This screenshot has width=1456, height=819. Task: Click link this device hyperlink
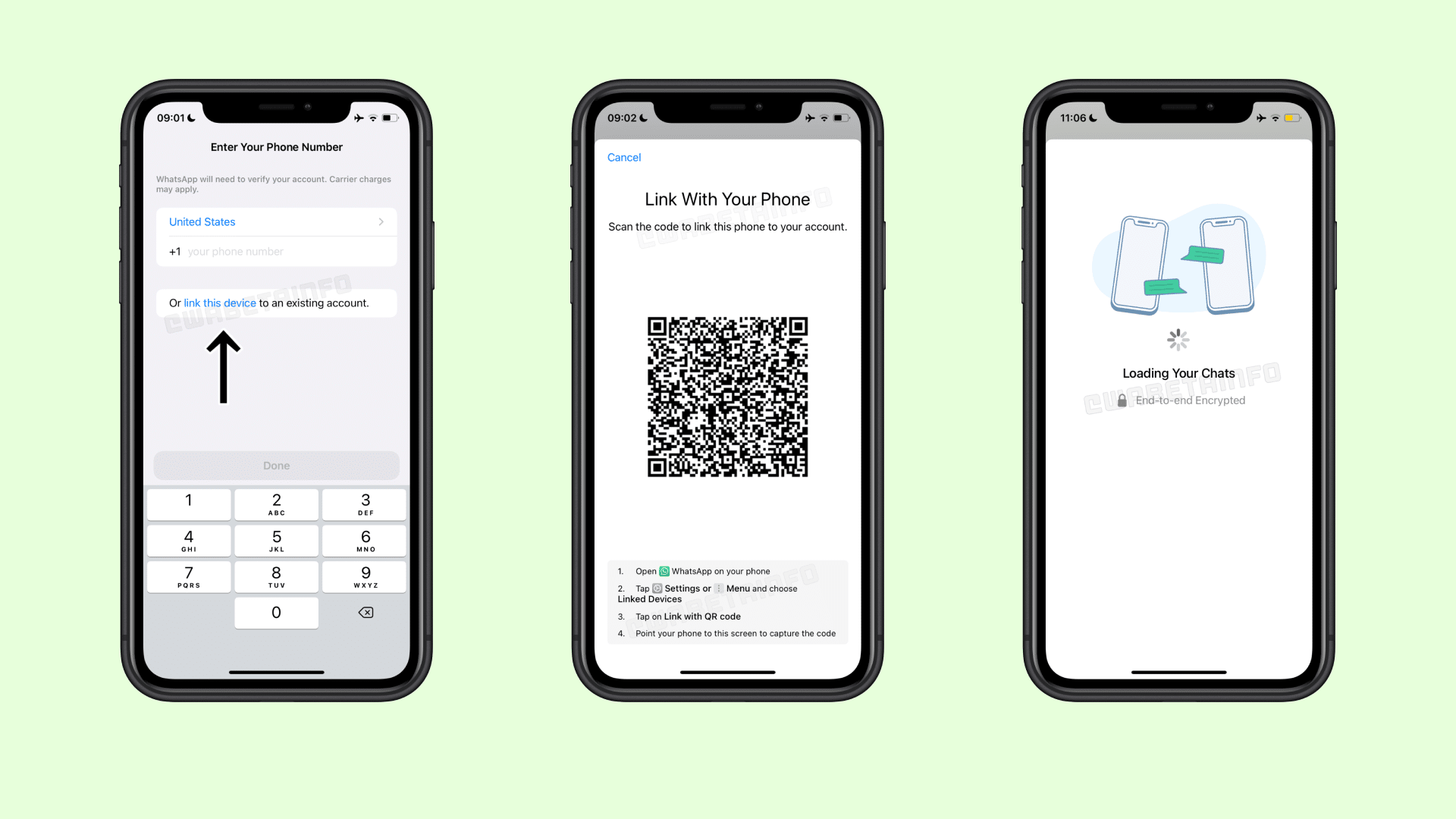218,302
